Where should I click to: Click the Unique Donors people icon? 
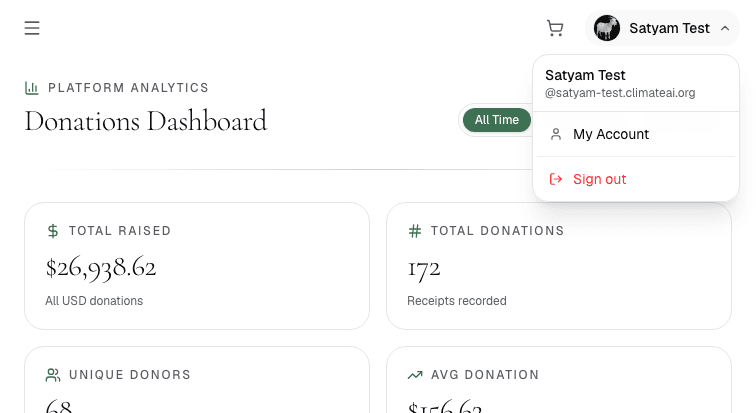(53, 375)
